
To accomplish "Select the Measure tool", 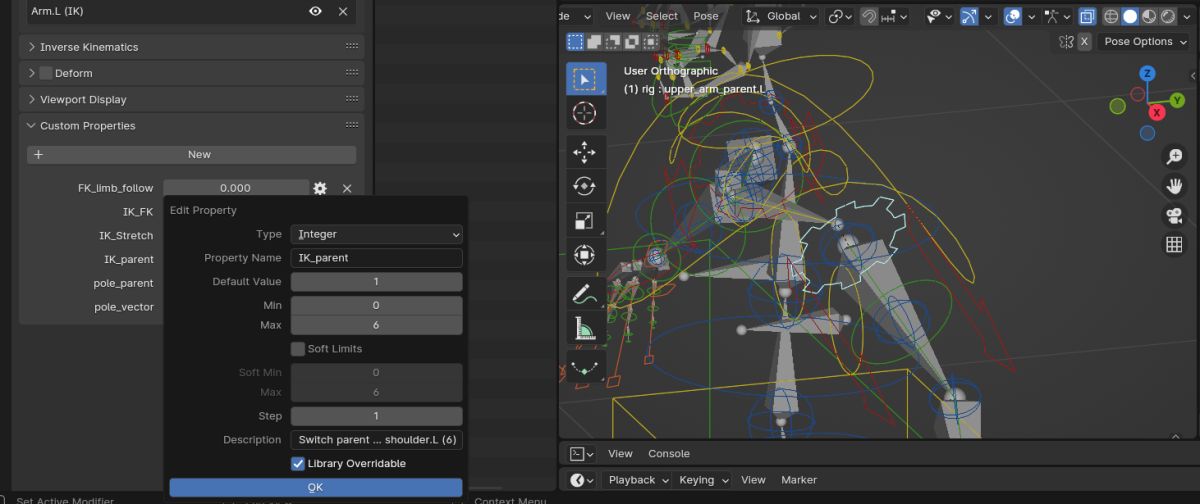I will (584, 327).
